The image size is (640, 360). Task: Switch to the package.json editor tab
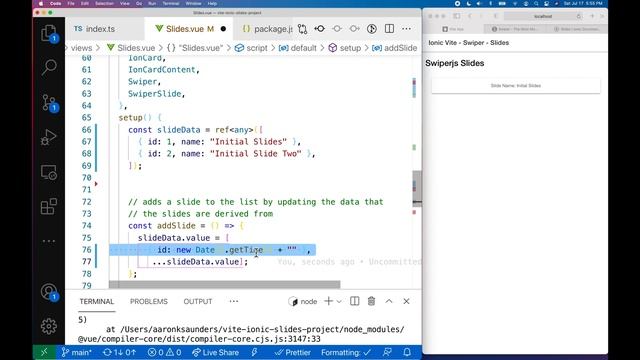pos(267,29)
